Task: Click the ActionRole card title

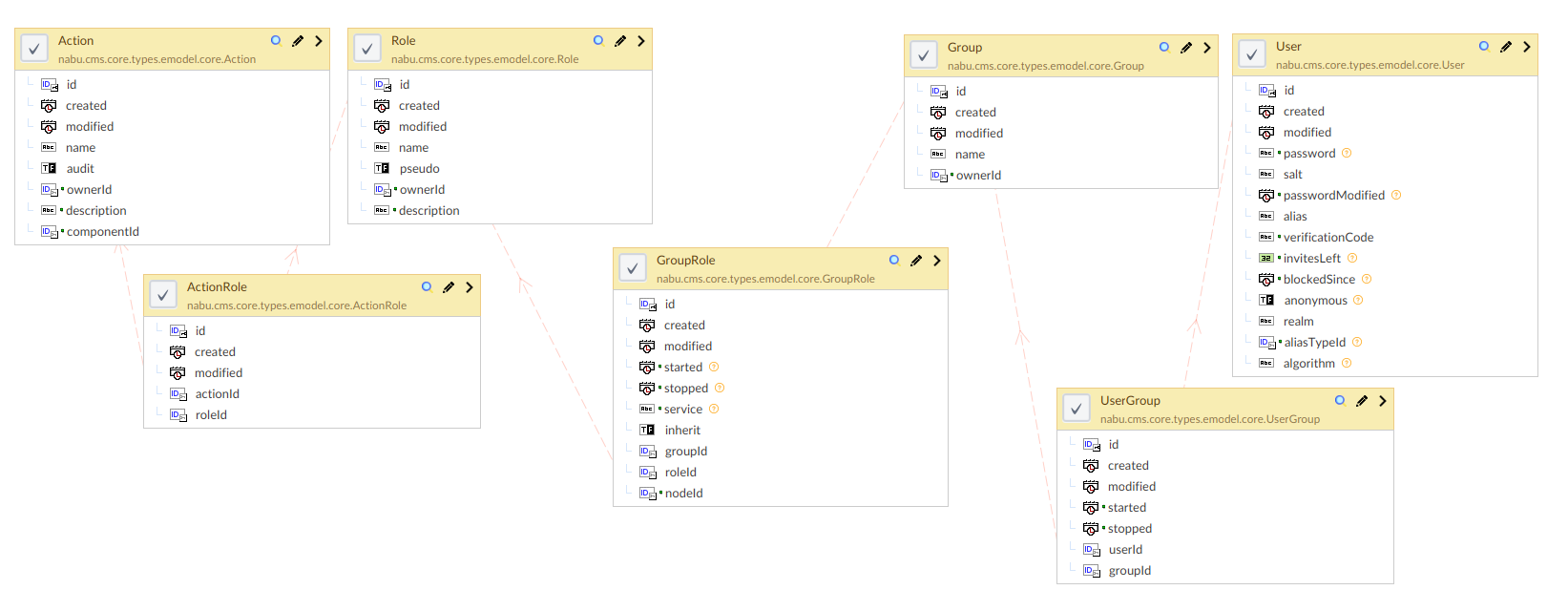Action: pos(217,287)
